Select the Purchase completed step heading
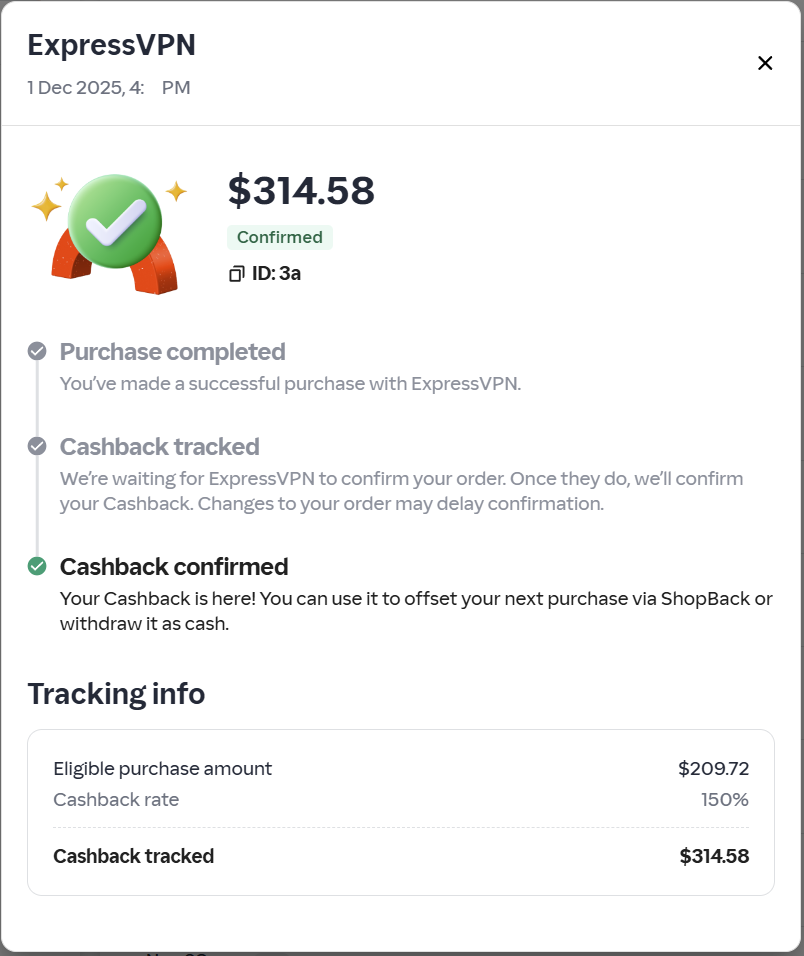 pyautogui.click(x=172, y=351)
